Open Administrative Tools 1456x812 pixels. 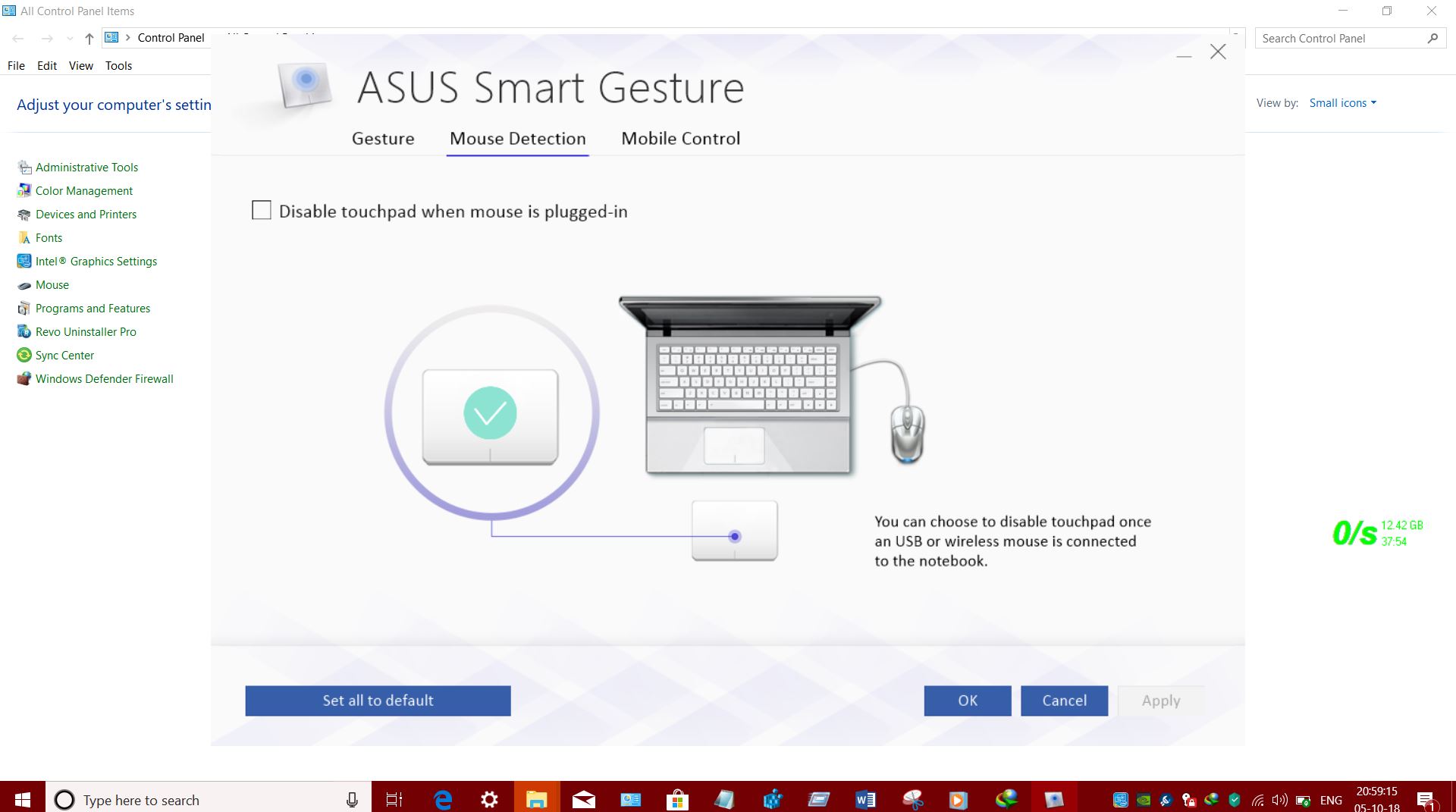(78, 168)
